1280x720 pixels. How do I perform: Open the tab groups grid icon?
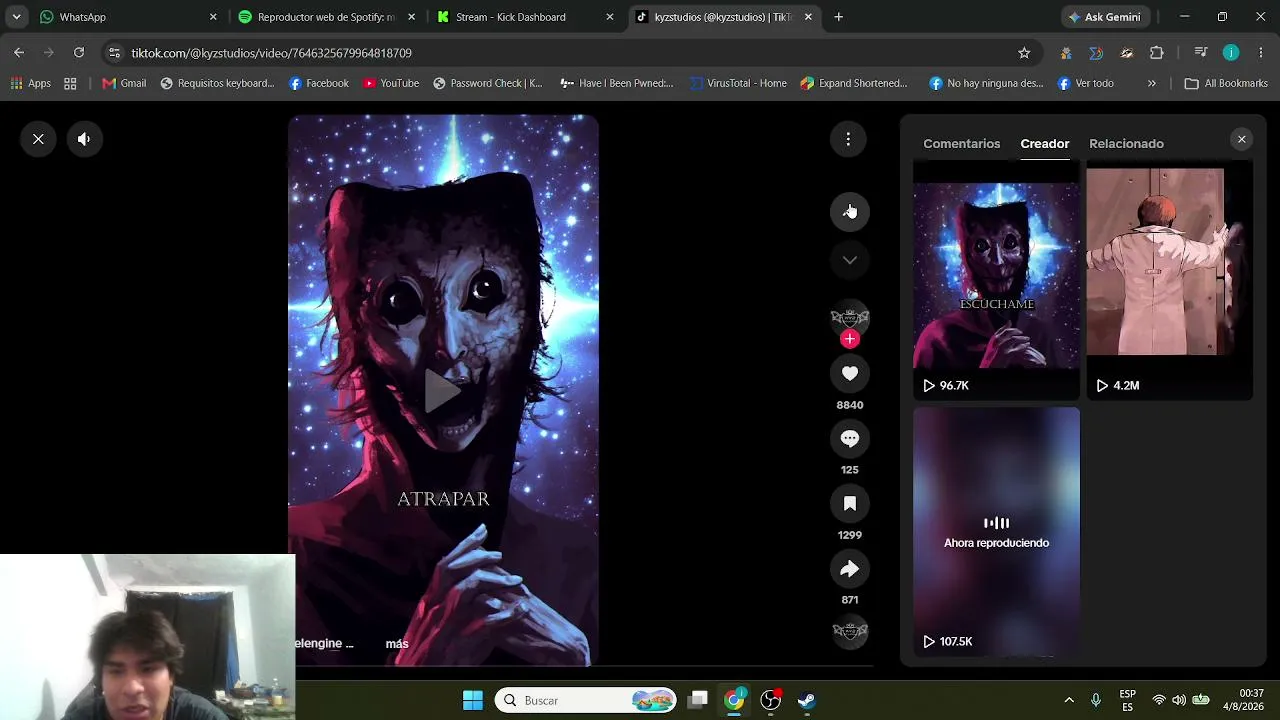coord(70,84)
